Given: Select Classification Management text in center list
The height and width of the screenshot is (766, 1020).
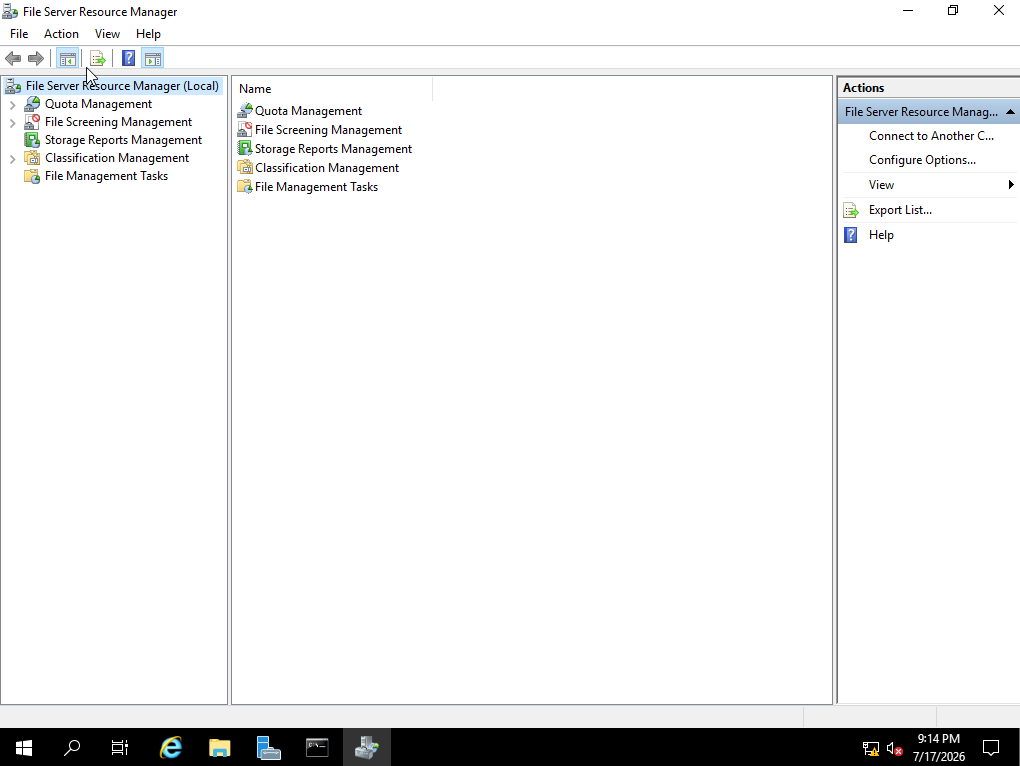Looking at the screenshot, I should click(x=327, y=167).
